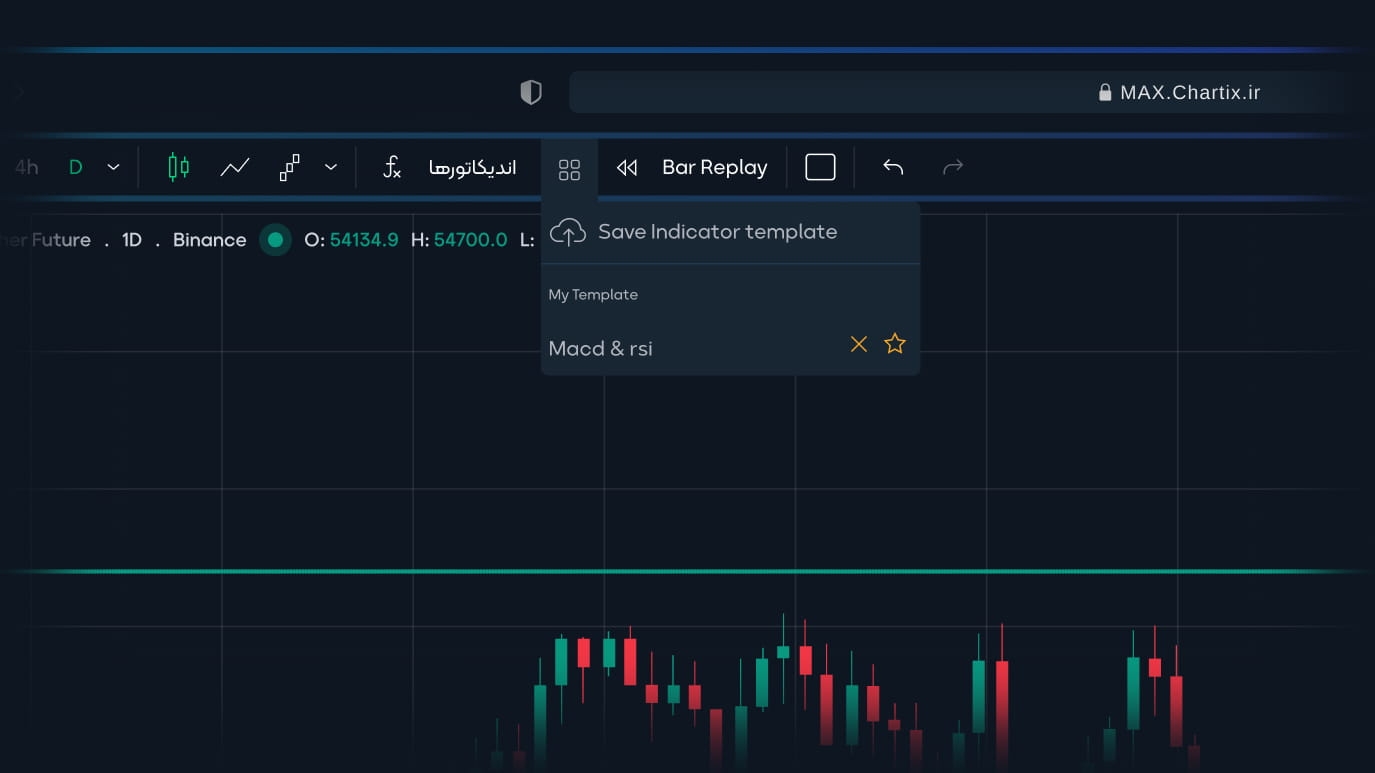1375x773 pixels.
Task: Click the Bar Replay rewind icon
Action: 627,168
